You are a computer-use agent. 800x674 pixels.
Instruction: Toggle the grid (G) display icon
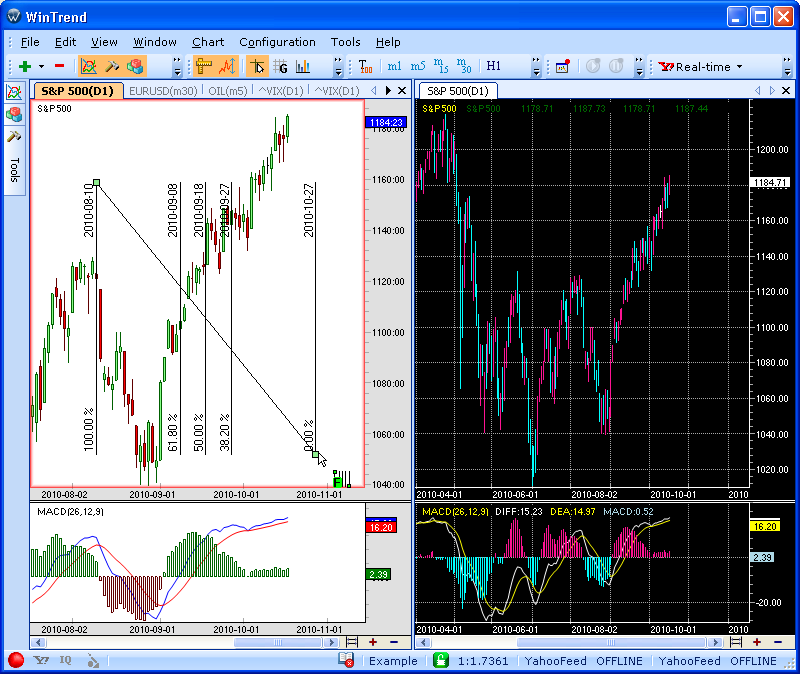[280, 66]
